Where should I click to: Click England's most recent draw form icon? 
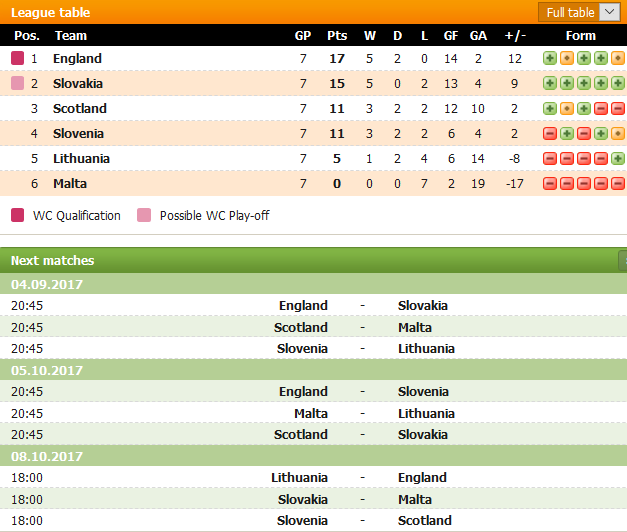coord(619,58)
